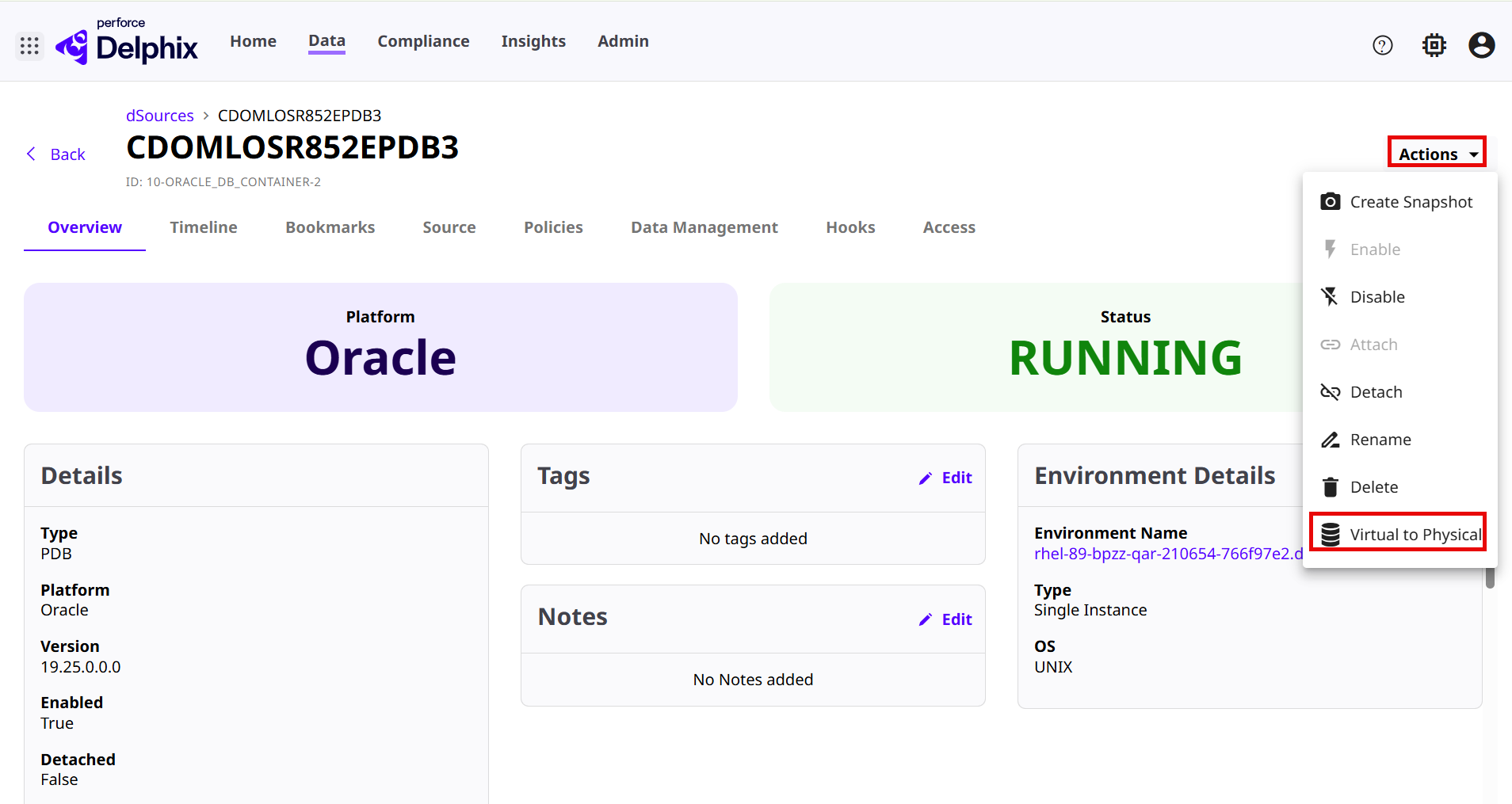Choose Virtual to Physical from the menu
The width and height of the screenshot is (1512, 804).
(1400, 535)
